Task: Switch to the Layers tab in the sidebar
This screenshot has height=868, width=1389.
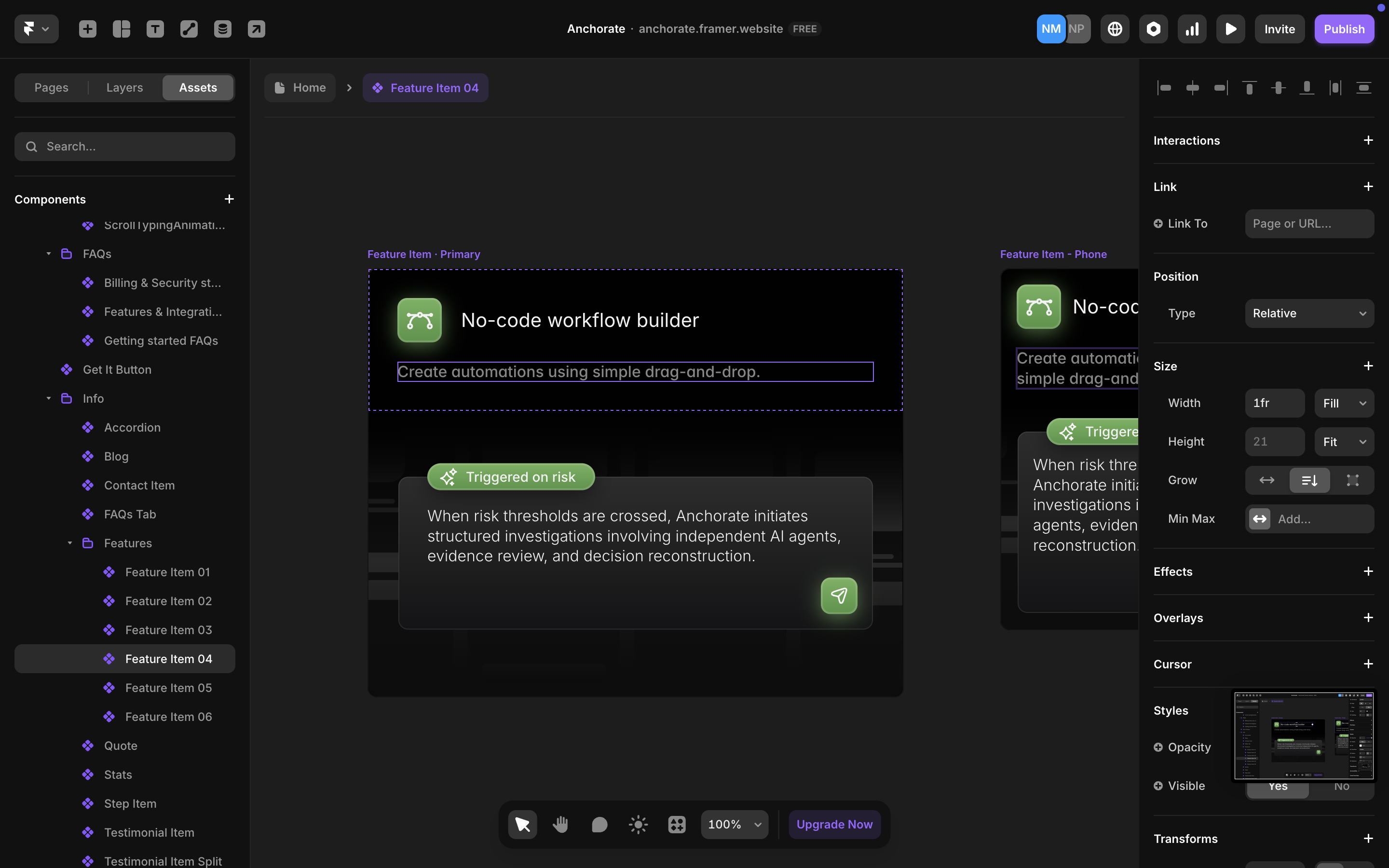Action: [123, 87]
